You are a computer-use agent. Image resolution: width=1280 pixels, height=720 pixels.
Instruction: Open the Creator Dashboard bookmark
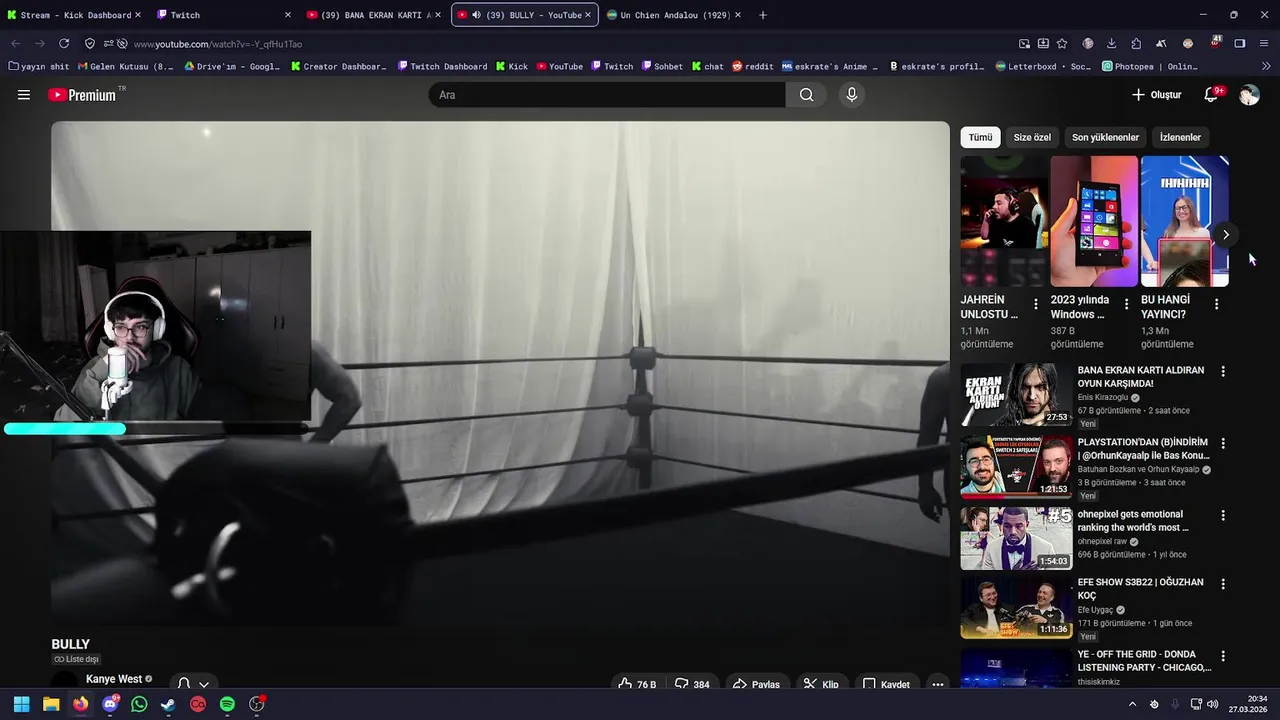click(338, 66)
